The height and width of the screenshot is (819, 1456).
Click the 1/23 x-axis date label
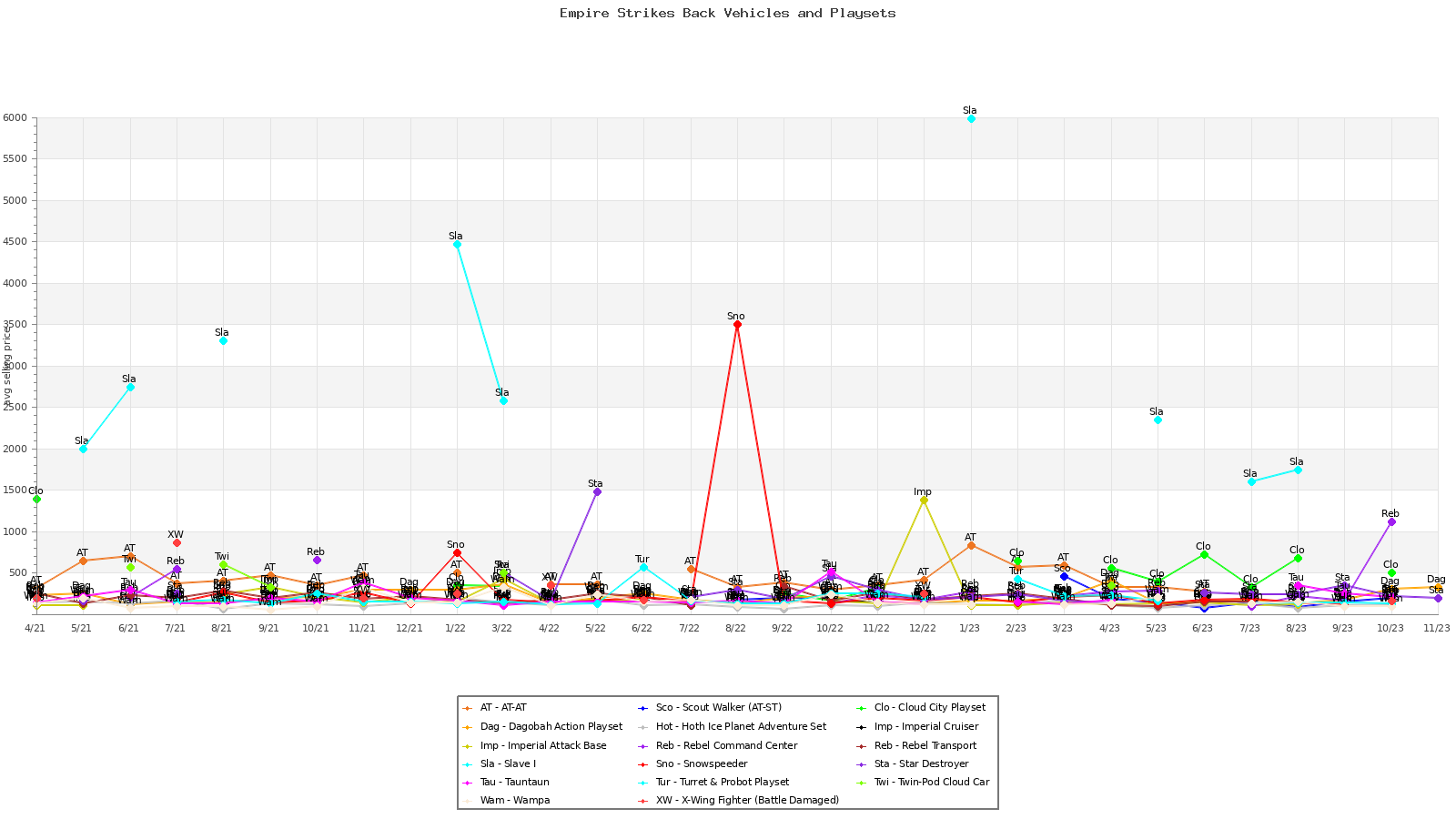969,628
